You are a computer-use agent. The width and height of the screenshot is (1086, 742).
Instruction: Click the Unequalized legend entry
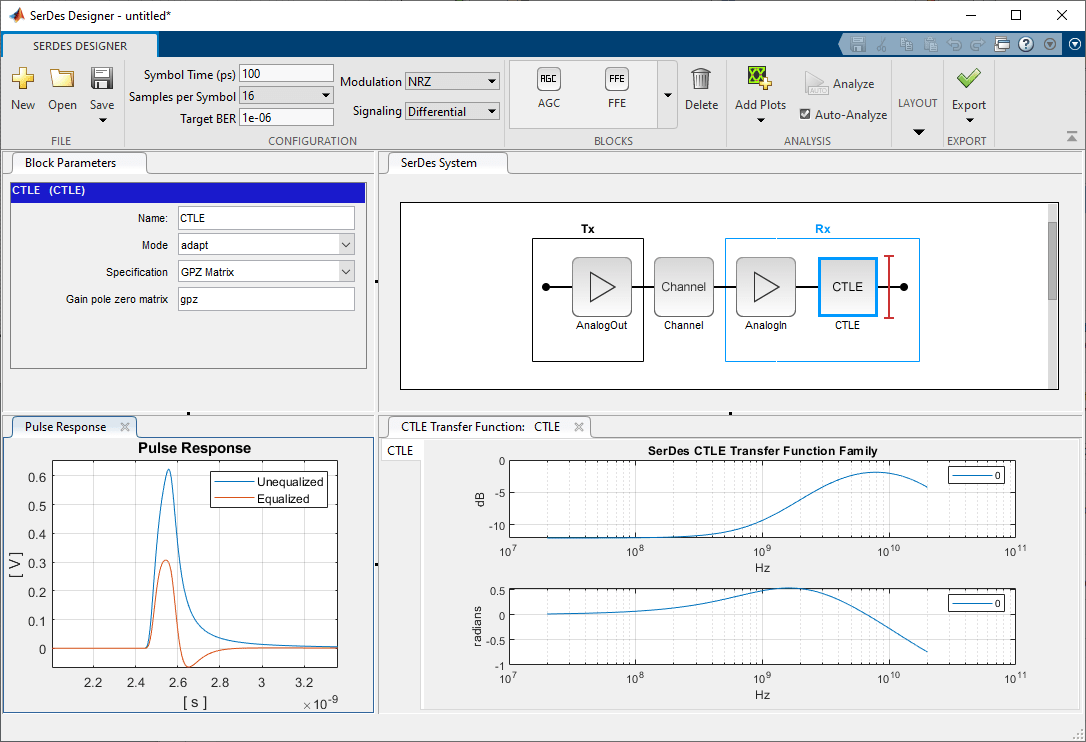(269, 482)
